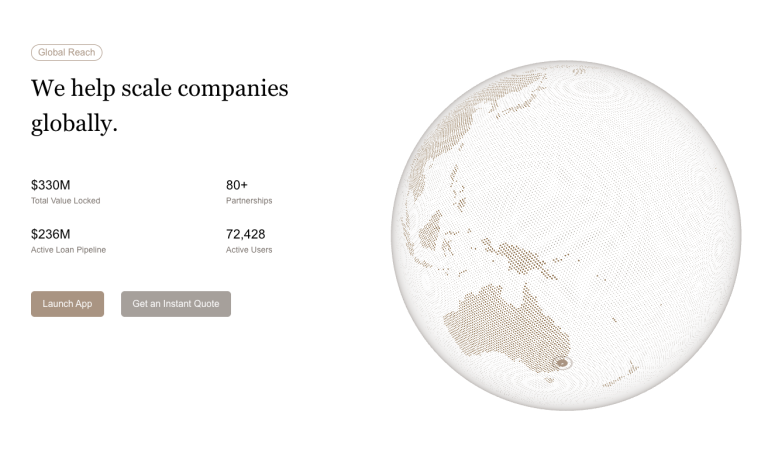Image resolution: width=768 pixels, height=449 pixels.
Task: Click the $236M statistic value
Action: [x=51, y=234]
